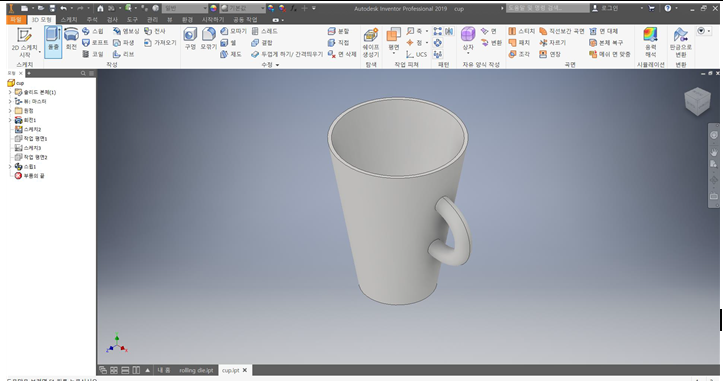The width and height of the screenshot is (723, 381).
Task: Select 부품의 끝 marker in browser
Action: point(30,176)
